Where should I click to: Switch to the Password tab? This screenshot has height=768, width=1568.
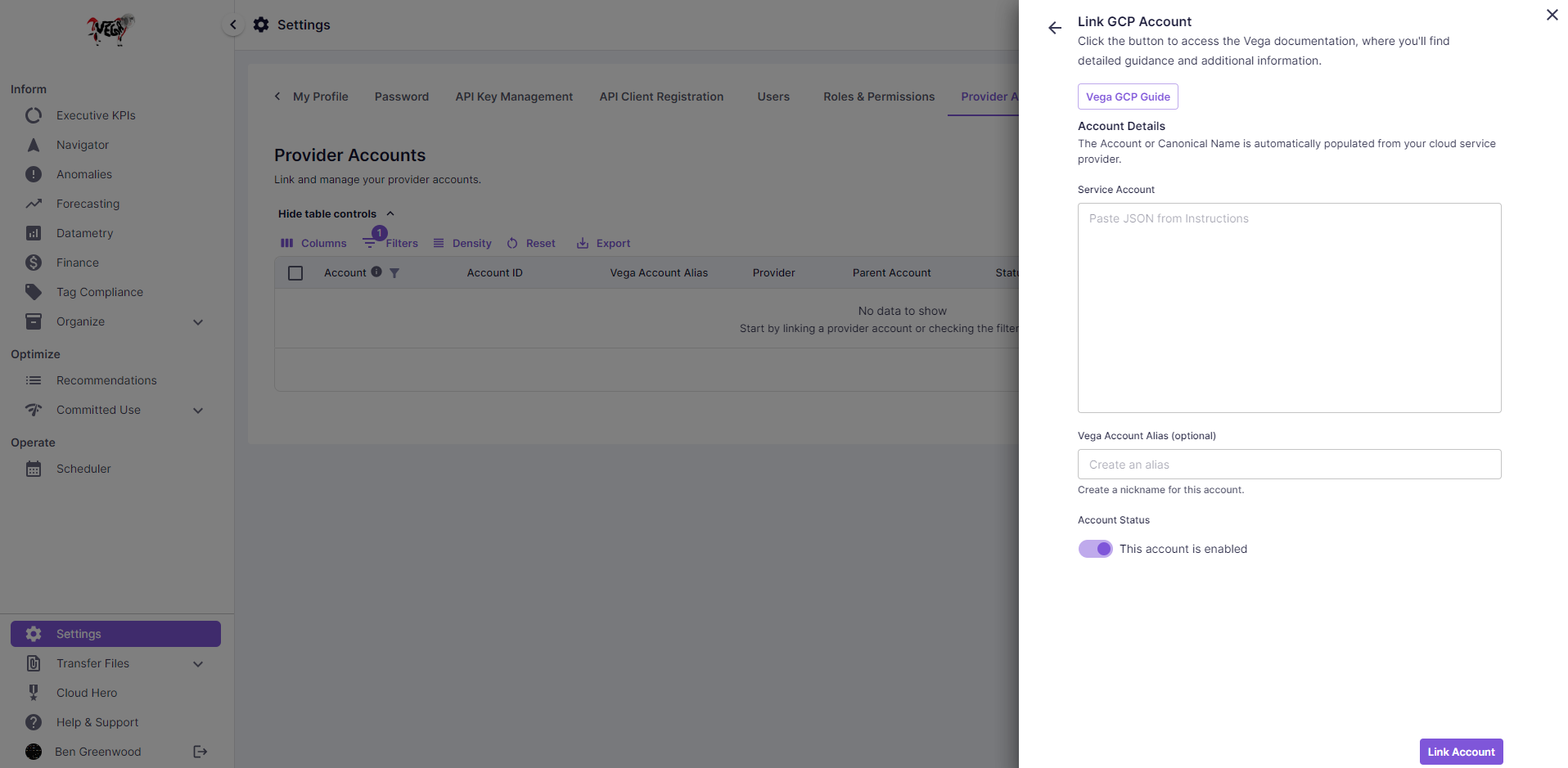coord(402,97)
